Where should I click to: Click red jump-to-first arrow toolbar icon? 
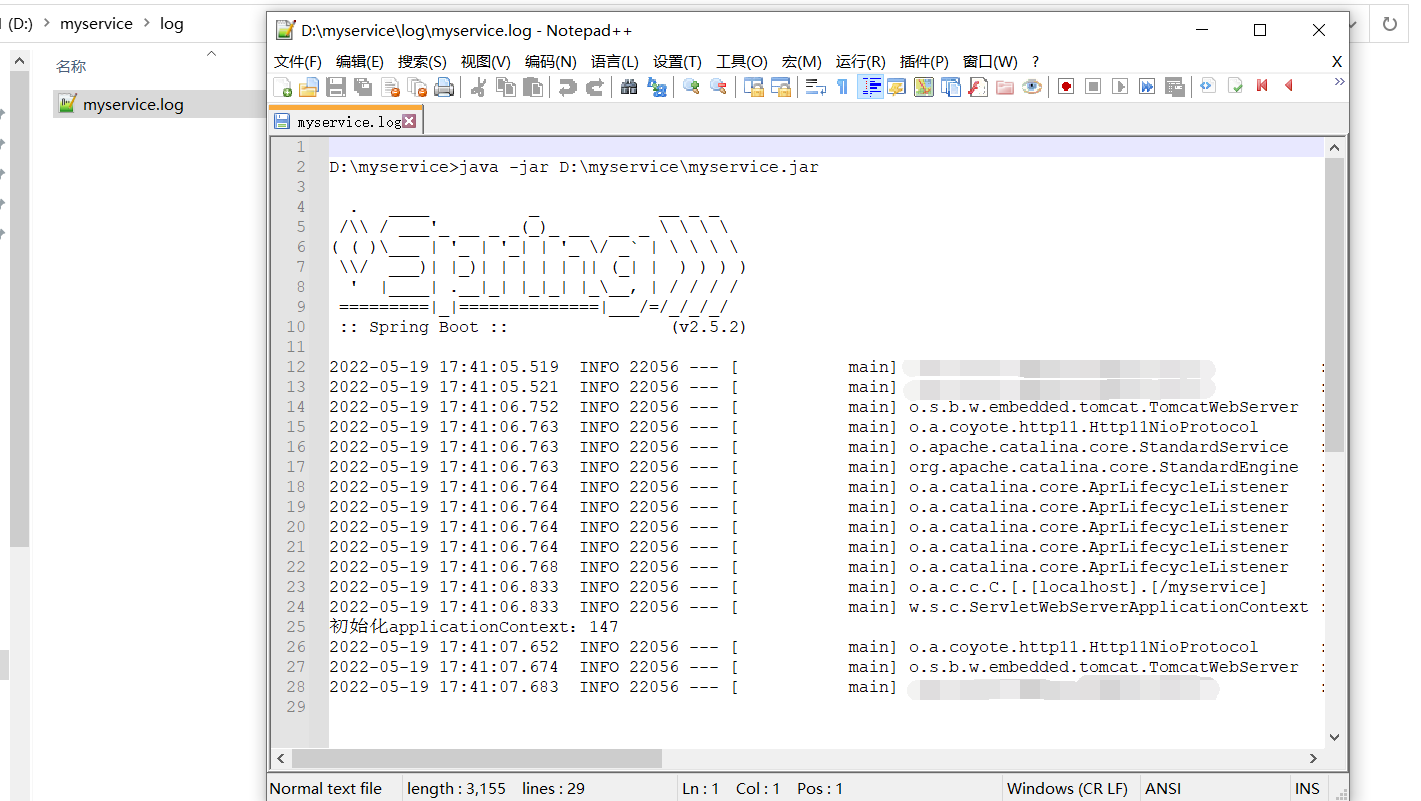click(x=1262, y=86)
